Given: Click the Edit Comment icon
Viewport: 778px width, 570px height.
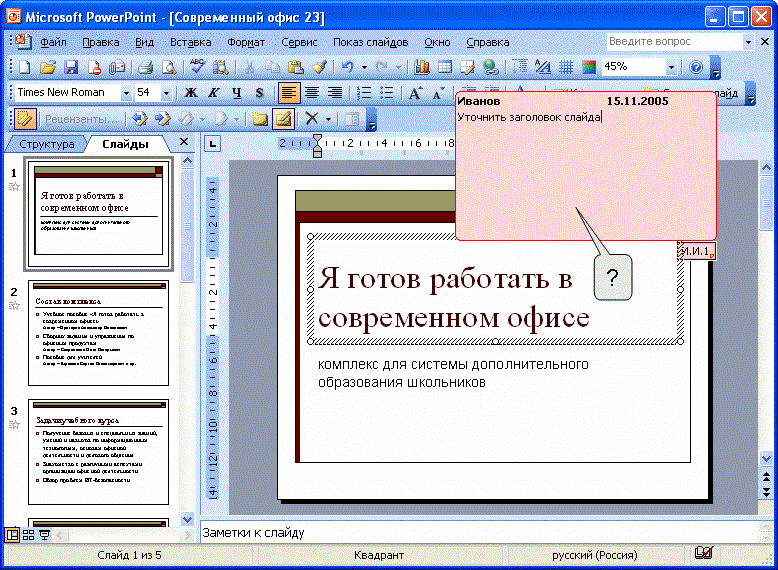Looking at the screenshot, I should tap(283, 119).
